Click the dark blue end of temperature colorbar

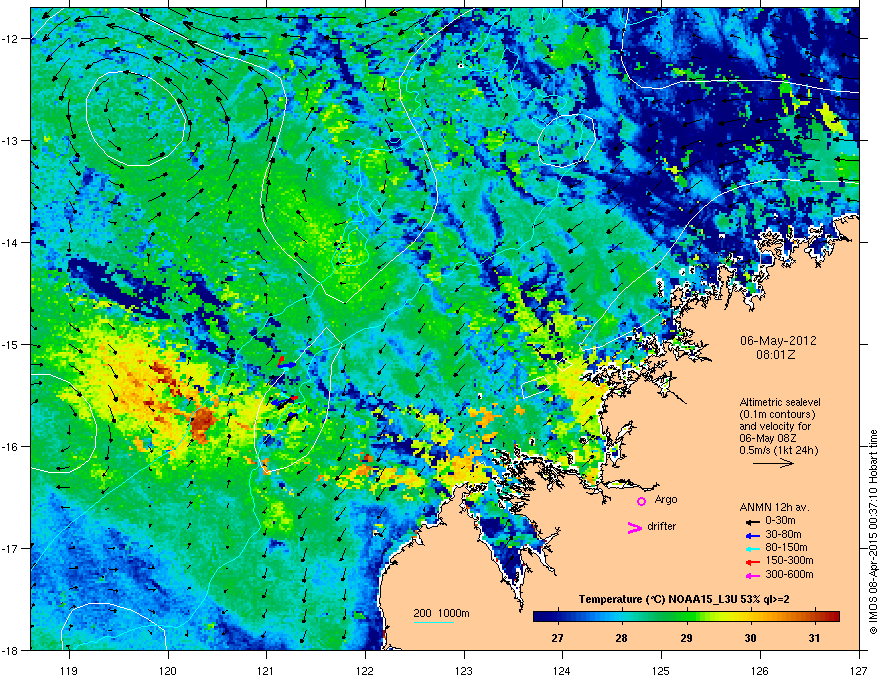click(540, 617)
